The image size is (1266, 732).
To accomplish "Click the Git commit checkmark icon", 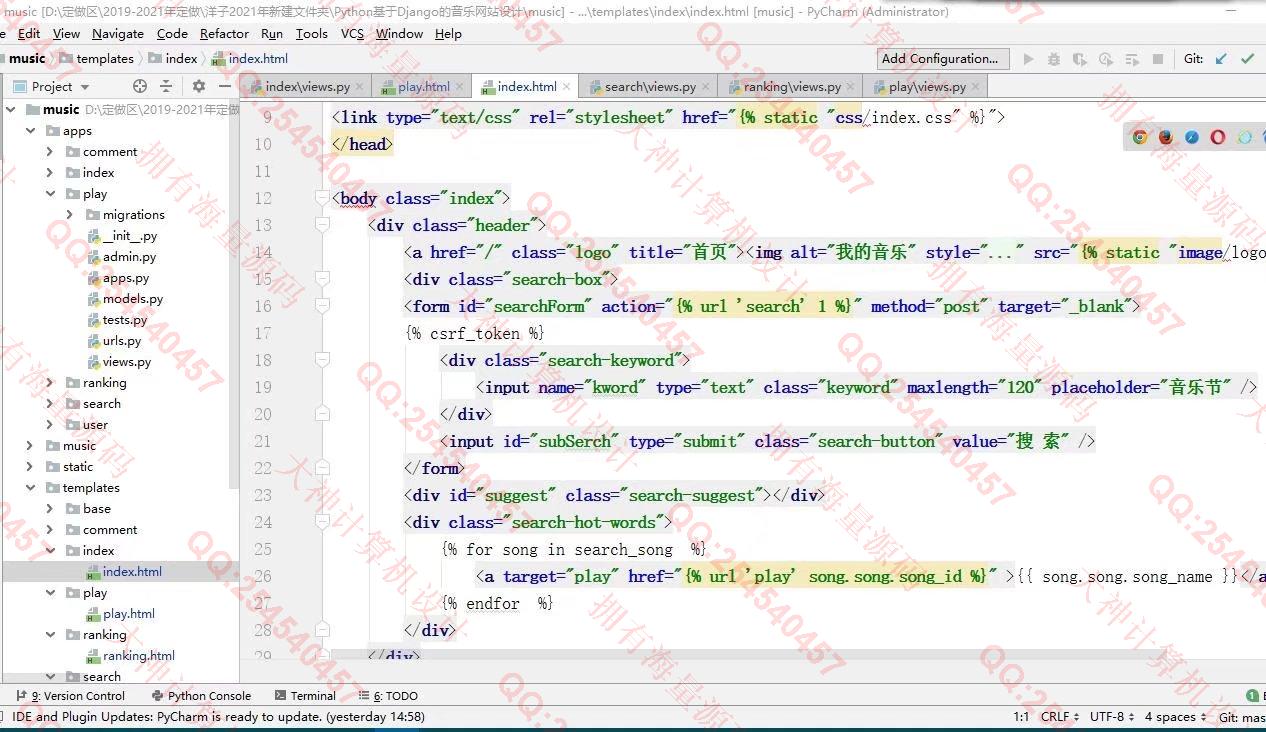I will pos(1248,59).
